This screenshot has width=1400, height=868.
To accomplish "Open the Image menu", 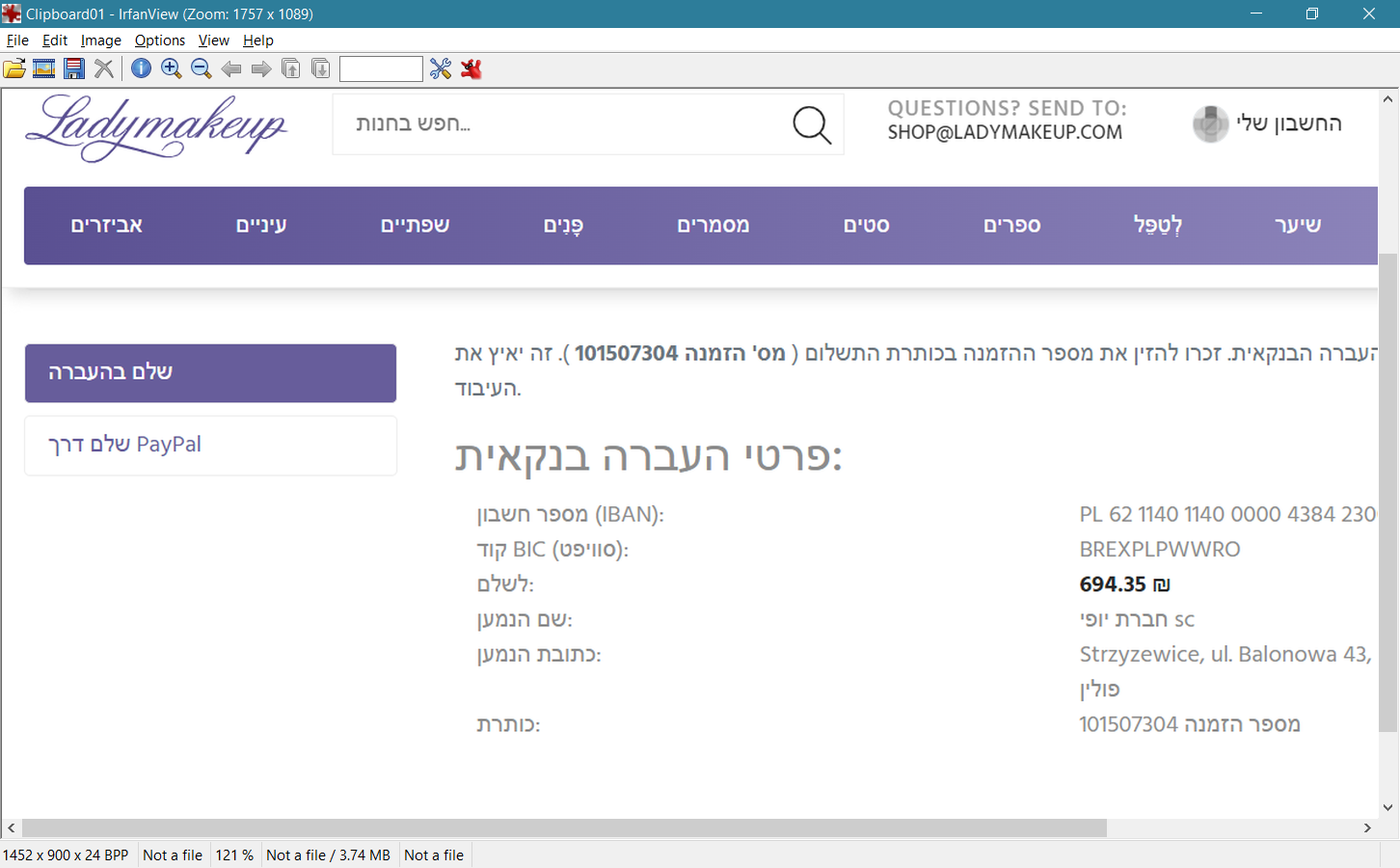I will (101, 41).
